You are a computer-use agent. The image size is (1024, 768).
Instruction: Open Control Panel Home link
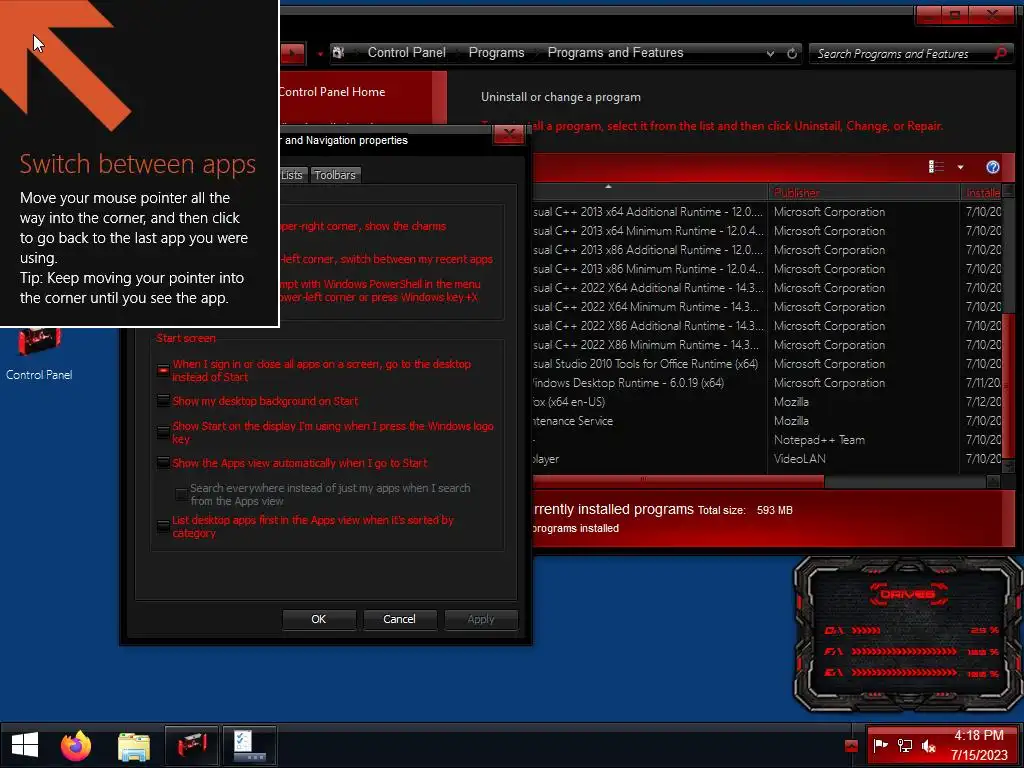332,92
